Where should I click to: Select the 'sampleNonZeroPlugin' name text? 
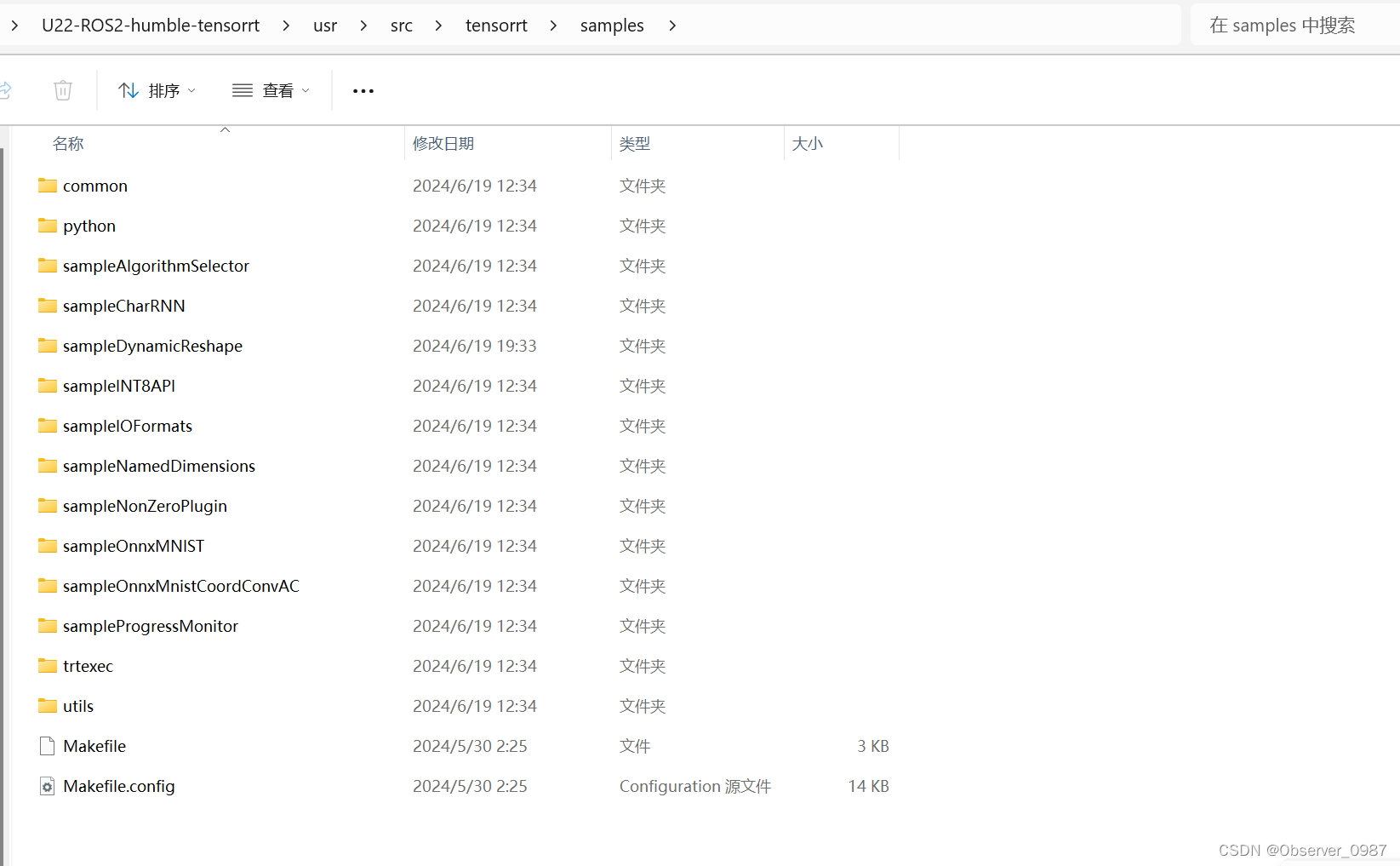coord(145,507)
